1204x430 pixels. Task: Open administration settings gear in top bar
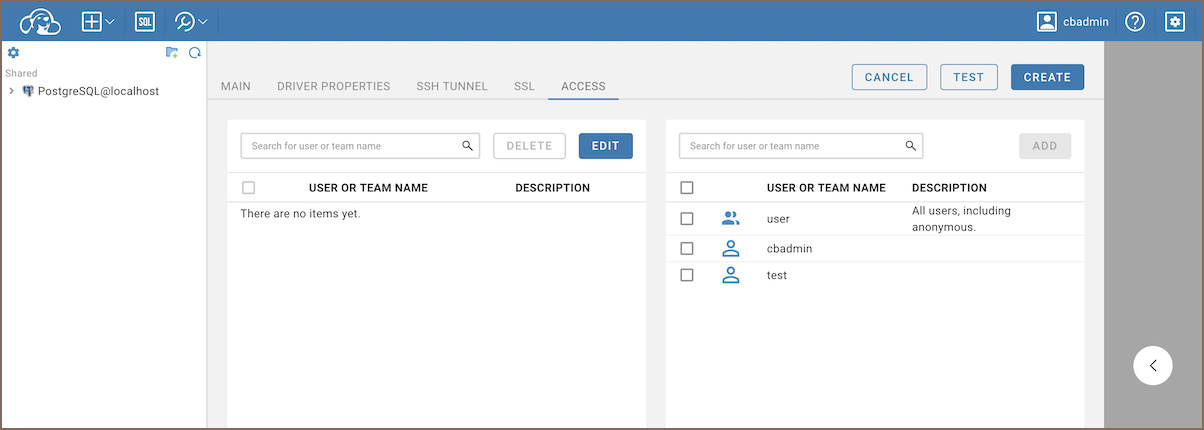coord(1175,21)
